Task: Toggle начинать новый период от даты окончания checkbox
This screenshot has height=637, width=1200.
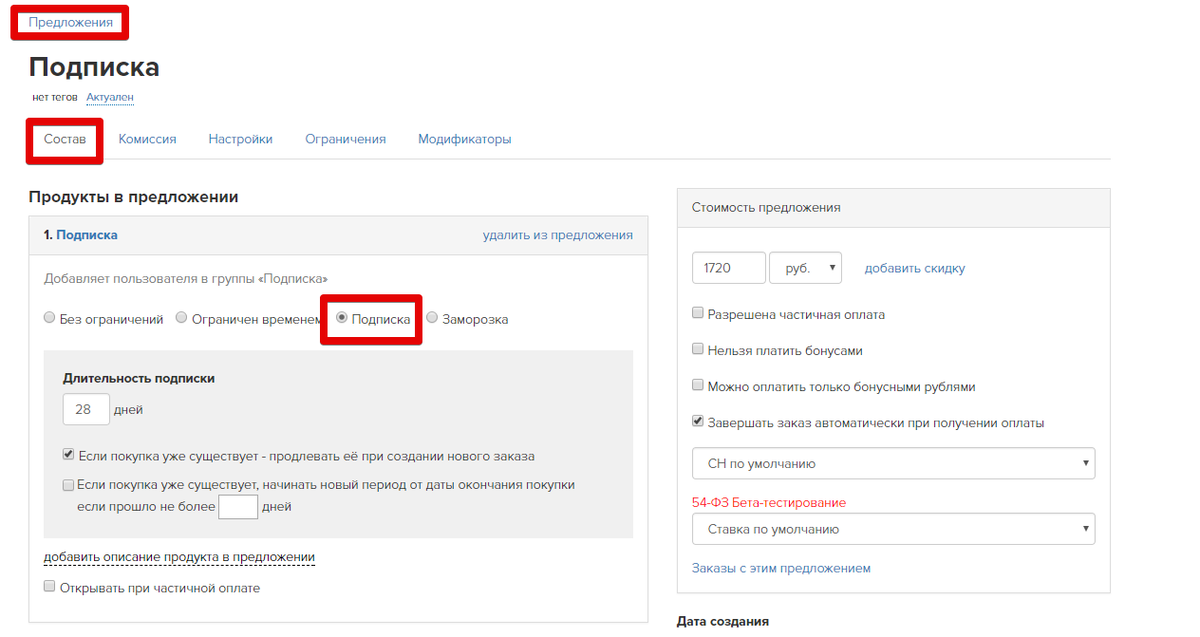Action: (68, 485)
